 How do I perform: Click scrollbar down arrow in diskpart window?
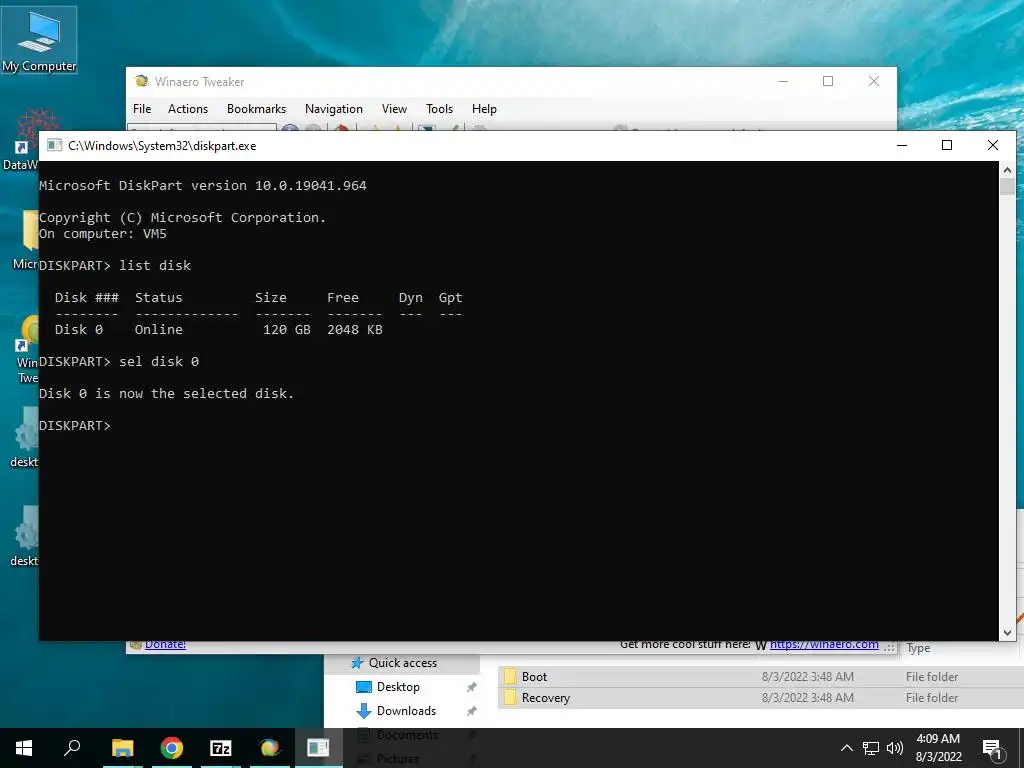[x=1007, y=632]
